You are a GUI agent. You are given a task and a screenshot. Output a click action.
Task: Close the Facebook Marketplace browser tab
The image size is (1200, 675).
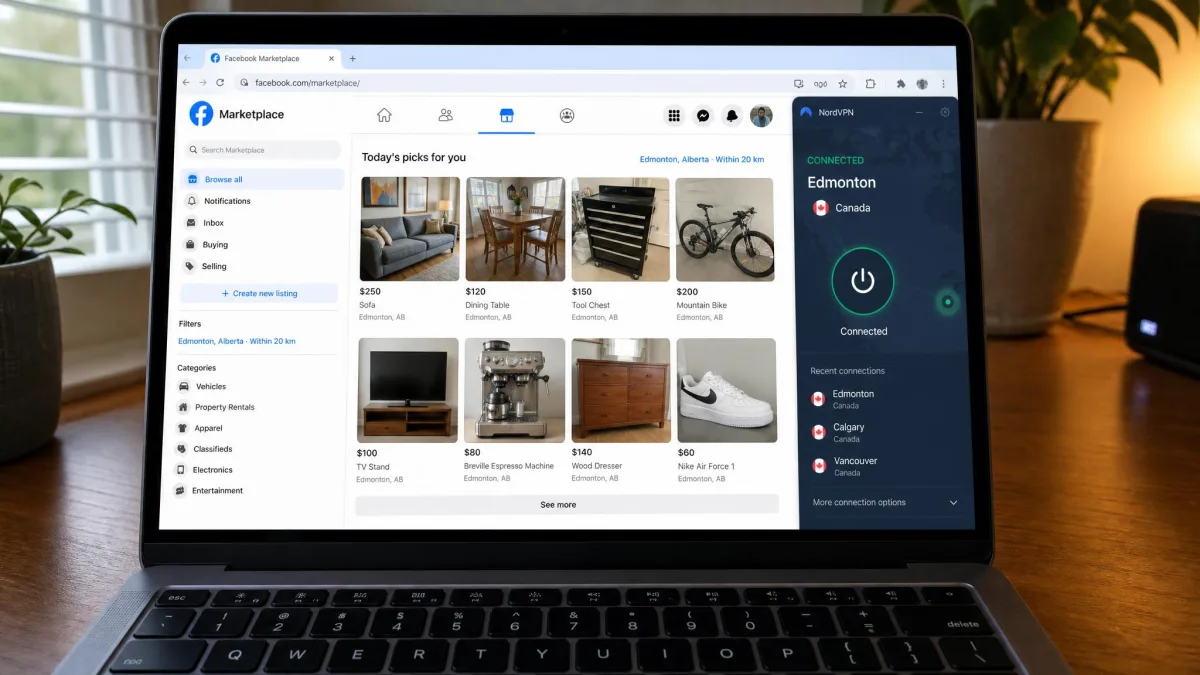332,59
